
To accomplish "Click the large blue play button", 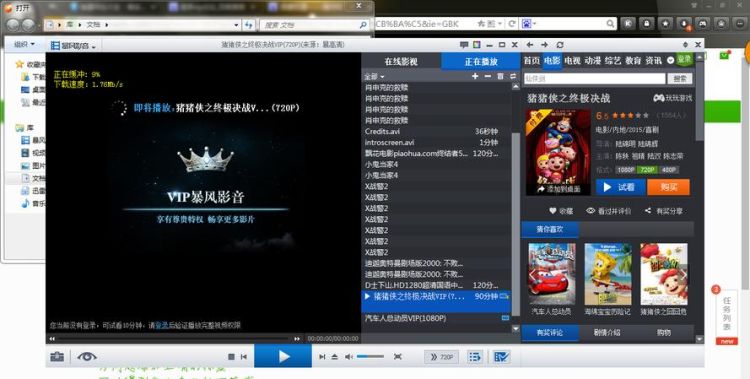I will (x=283, y=357).
